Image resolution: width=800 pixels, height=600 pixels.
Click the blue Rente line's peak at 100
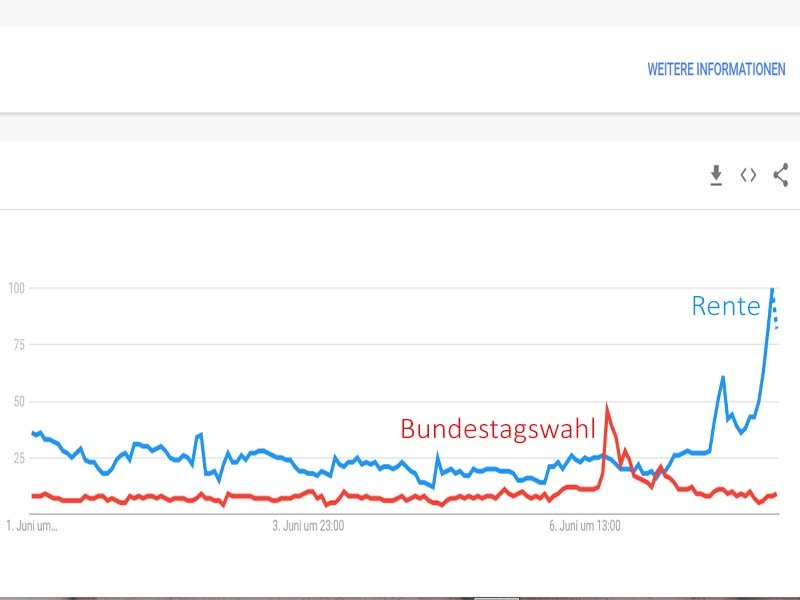[x=772, y=290]
